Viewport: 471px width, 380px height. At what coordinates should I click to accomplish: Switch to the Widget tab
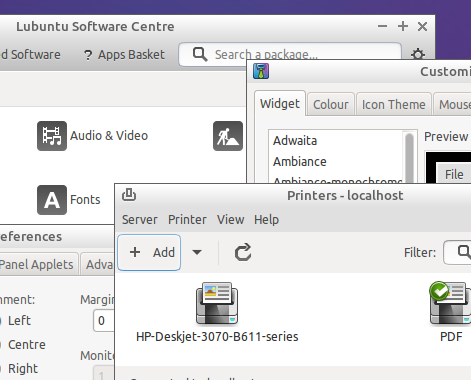[280, 104]
